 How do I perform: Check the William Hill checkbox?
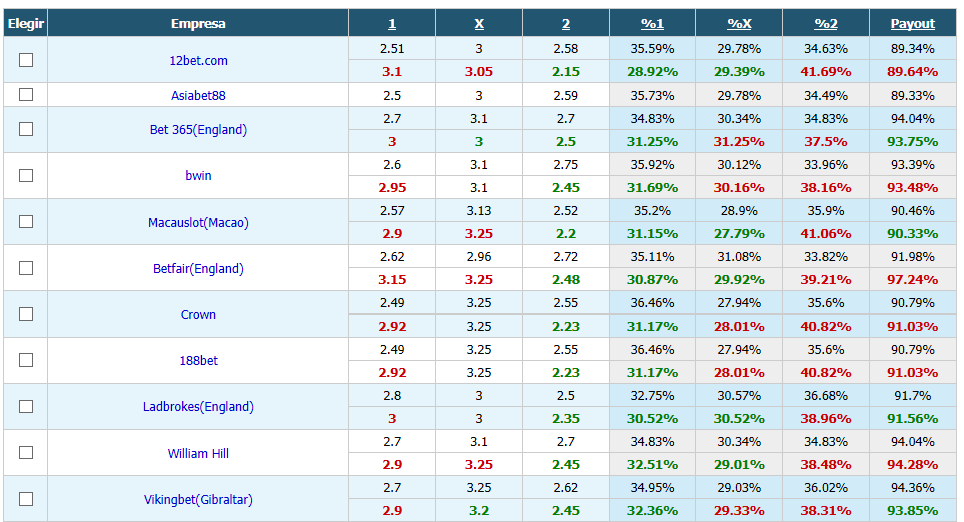[26, 453]
